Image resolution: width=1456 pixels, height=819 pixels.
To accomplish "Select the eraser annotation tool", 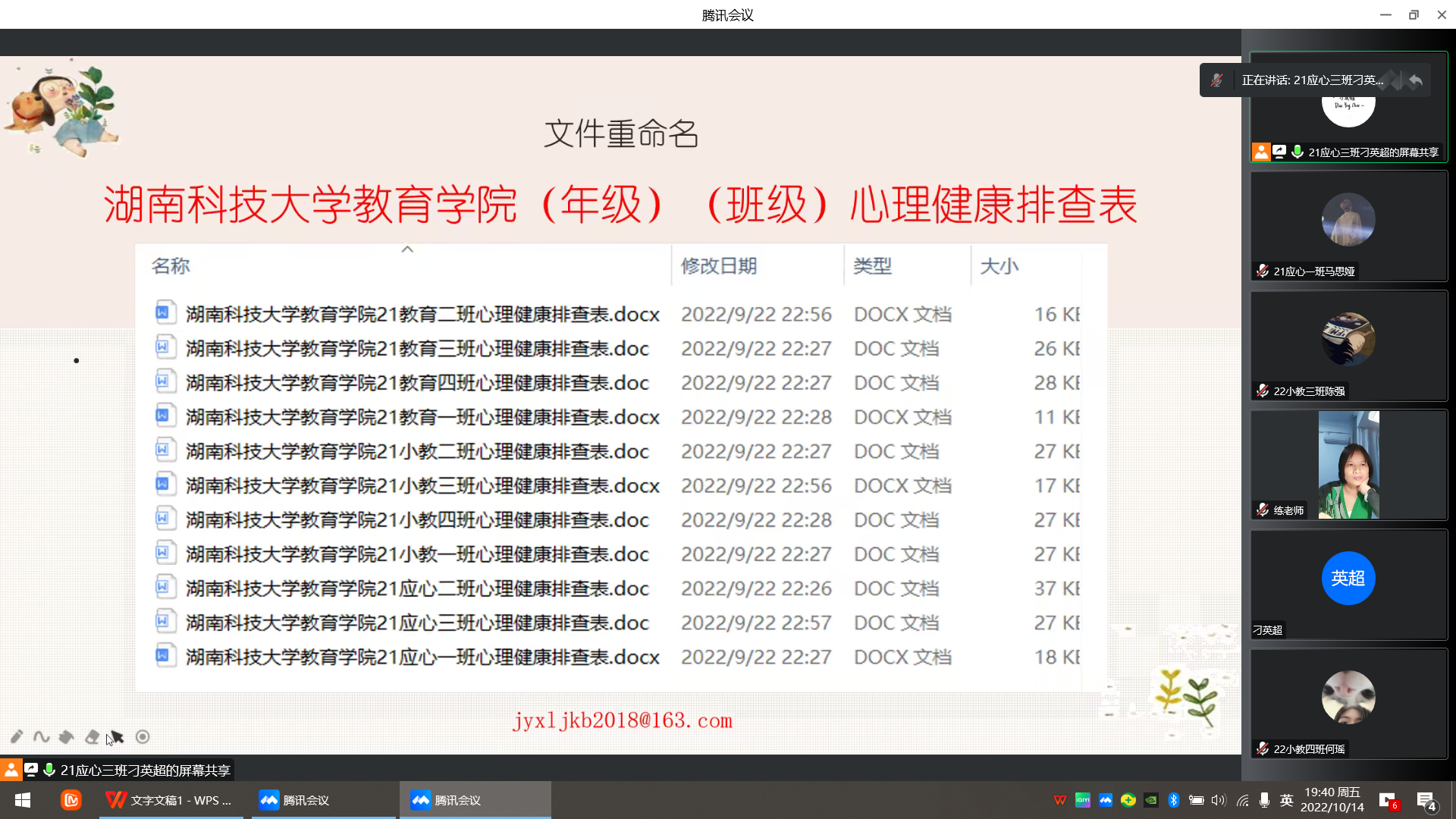I will click(92, 736).
